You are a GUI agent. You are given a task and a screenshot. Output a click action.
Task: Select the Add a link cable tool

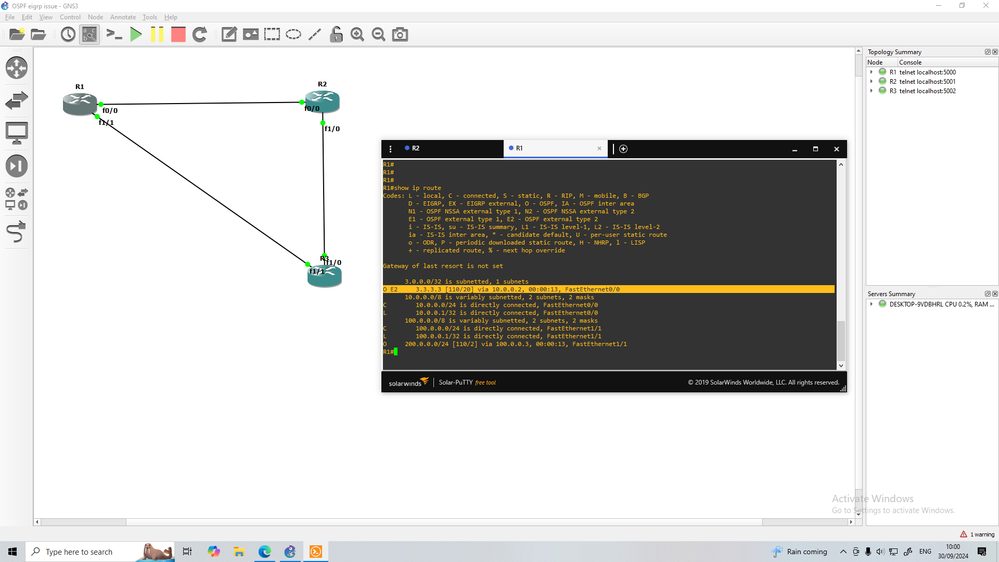17,232
